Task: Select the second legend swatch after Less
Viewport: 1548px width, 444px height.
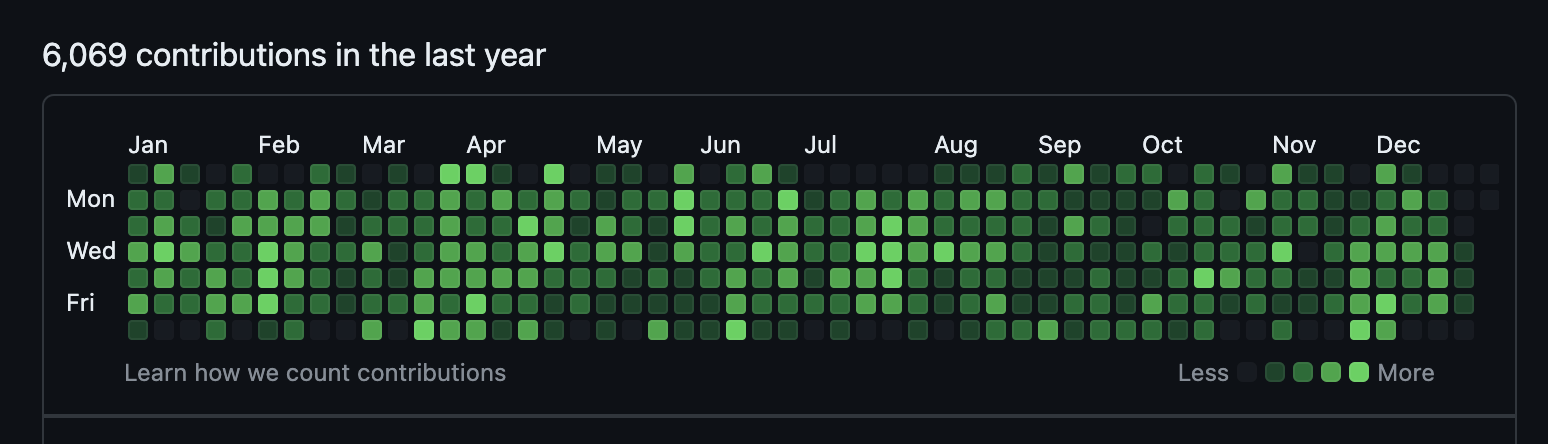Action: (1275, 373)
